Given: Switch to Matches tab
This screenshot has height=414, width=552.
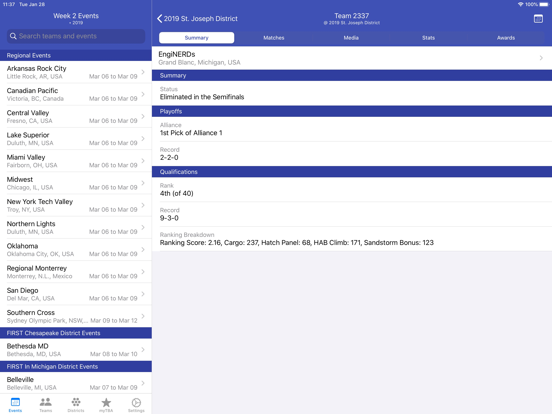Looking at the screenshot, I should coord(274,38).
